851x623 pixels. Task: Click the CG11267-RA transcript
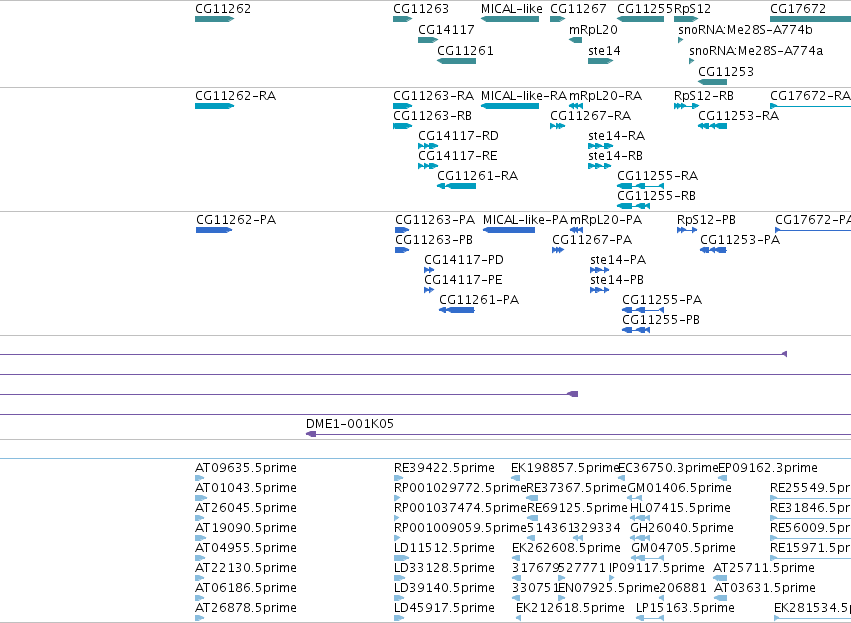(557, 126)
